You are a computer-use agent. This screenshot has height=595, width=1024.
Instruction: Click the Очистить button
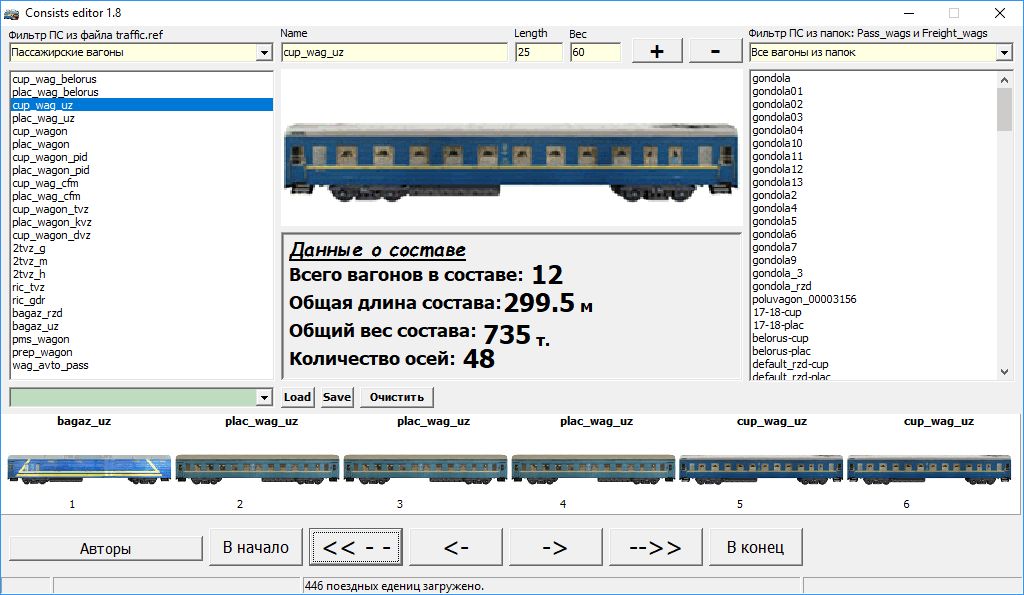[x=397, y=397]
